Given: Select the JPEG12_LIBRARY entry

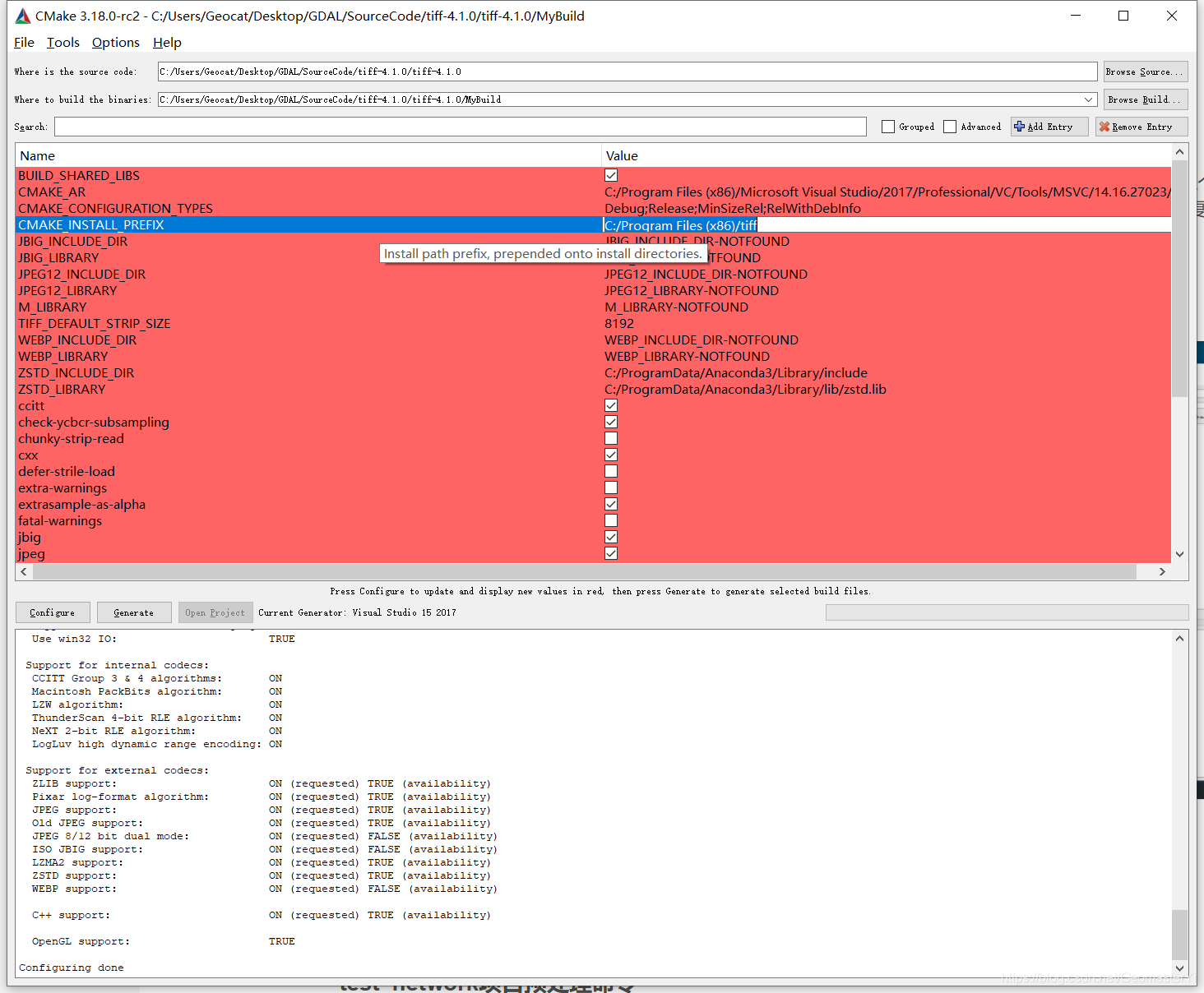Looking at the screenshot, I should pos(67,291).
